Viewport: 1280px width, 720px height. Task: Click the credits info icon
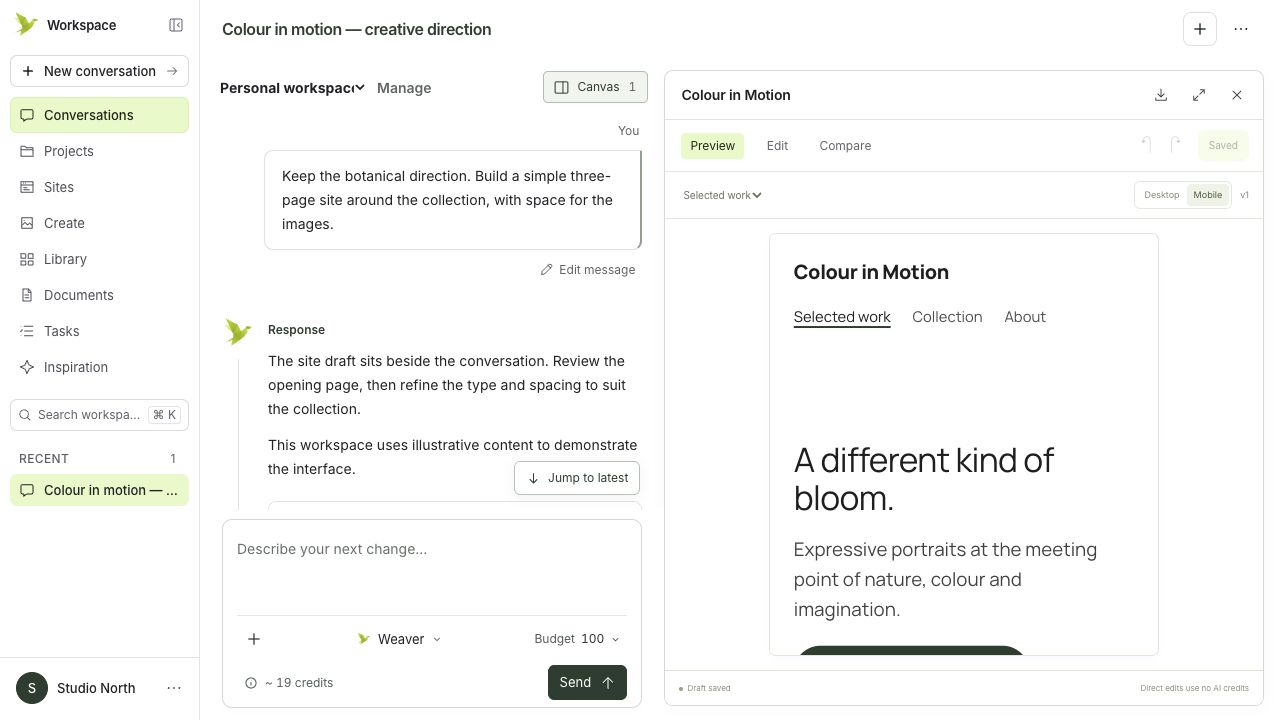pos(251,683)
